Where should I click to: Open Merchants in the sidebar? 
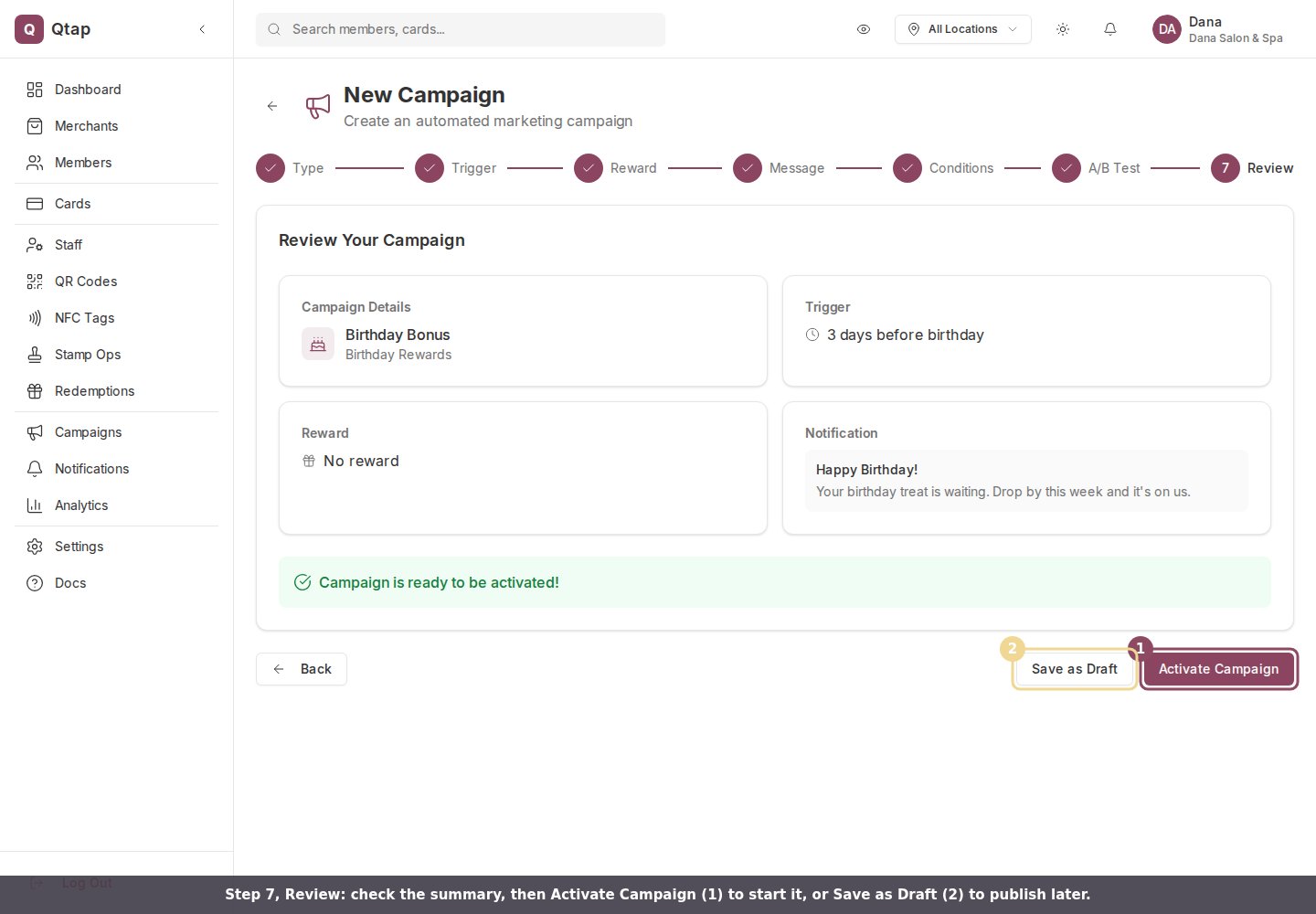(116, 126)
